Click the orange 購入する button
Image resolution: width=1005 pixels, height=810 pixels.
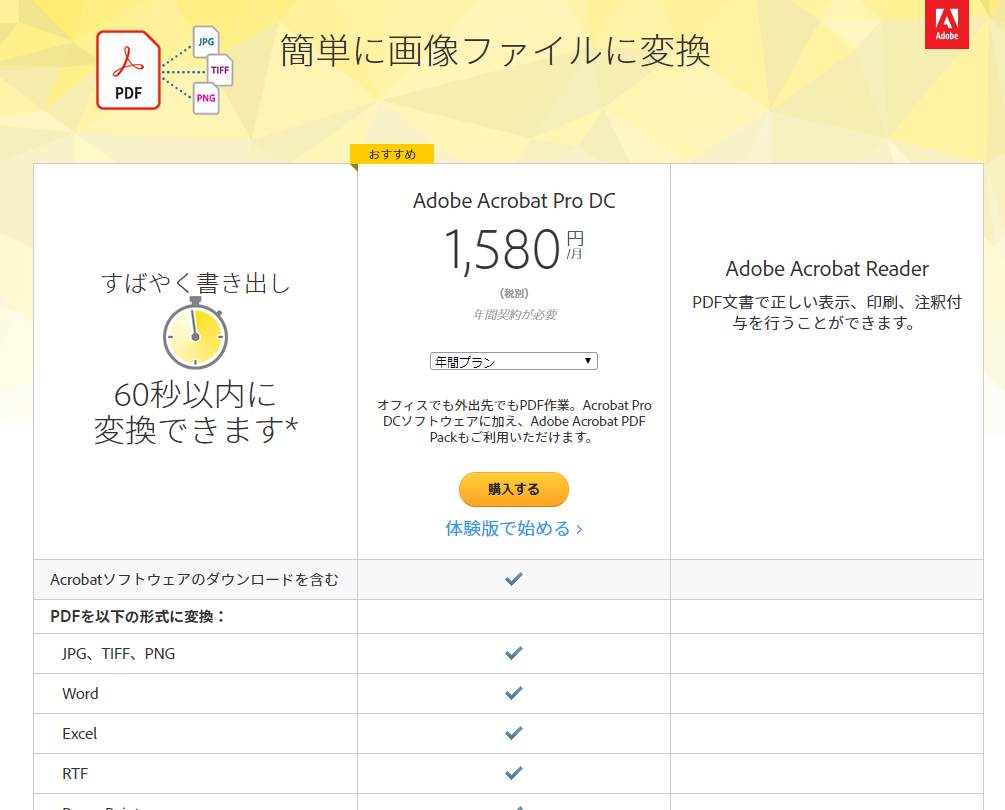pos(513,490)
